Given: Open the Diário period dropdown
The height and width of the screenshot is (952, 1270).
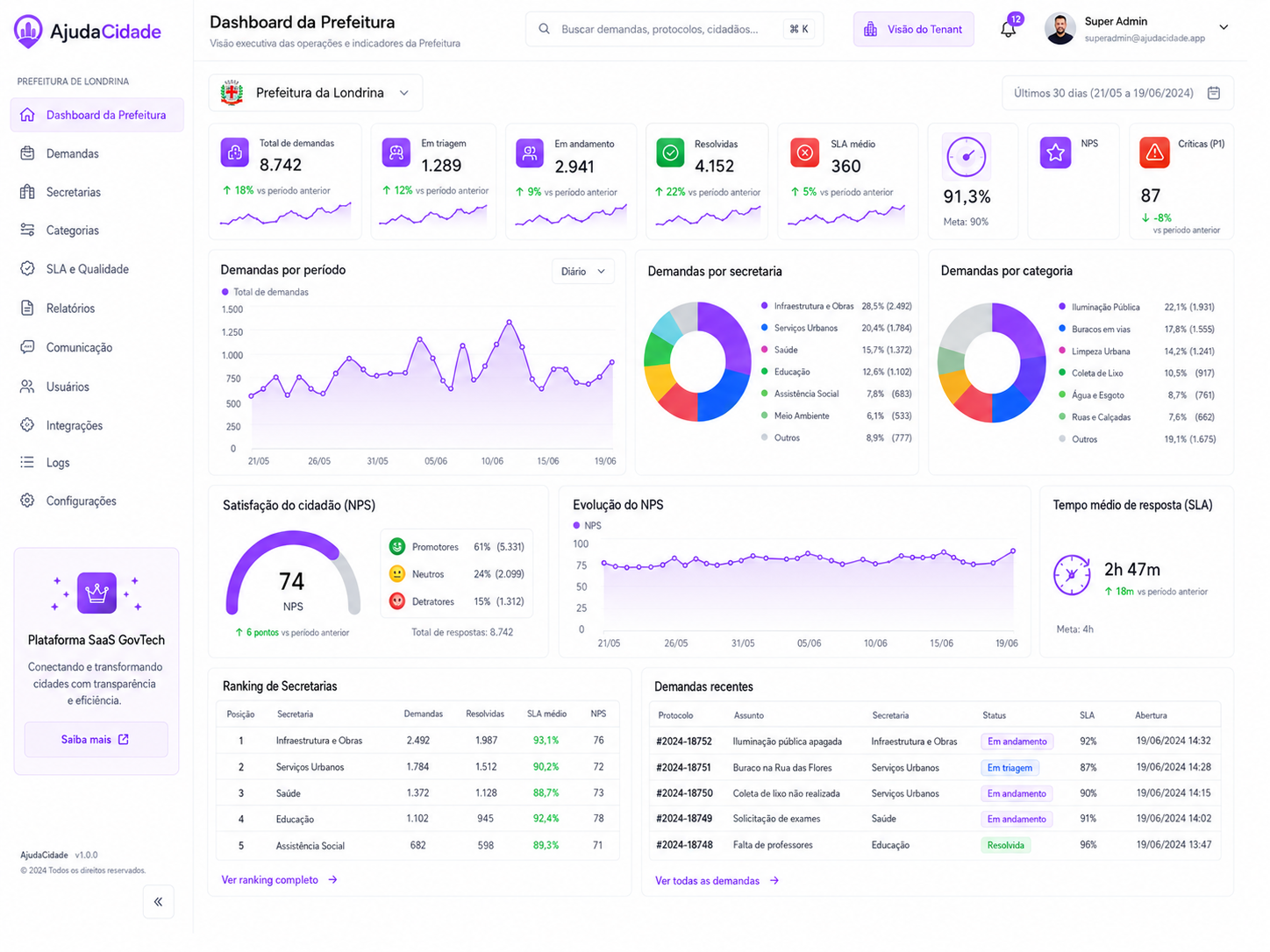Looking at the screenshot, I should tap(583, 272).
